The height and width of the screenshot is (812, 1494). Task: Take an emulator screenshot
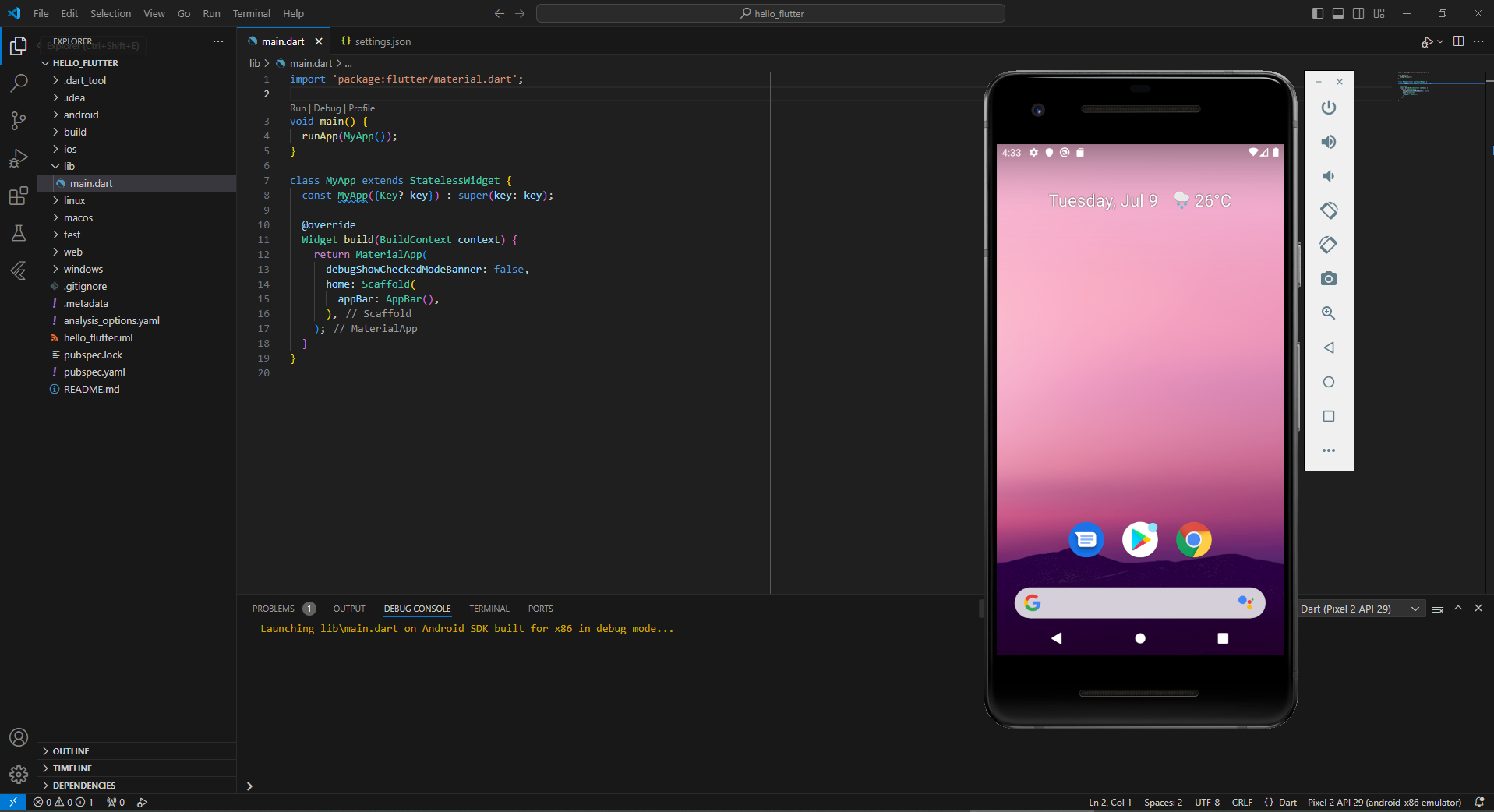1329,279
